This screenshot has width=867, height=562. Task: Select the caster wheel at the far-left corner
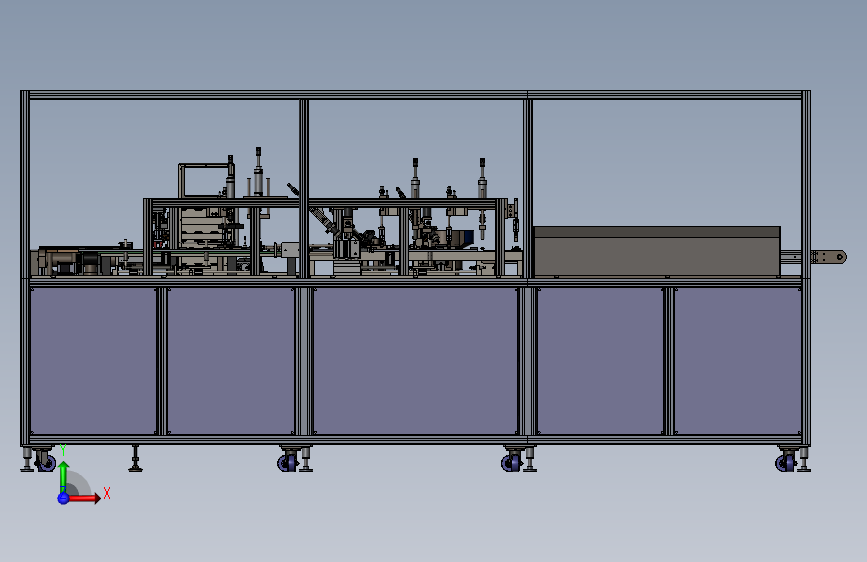point(45,461)
